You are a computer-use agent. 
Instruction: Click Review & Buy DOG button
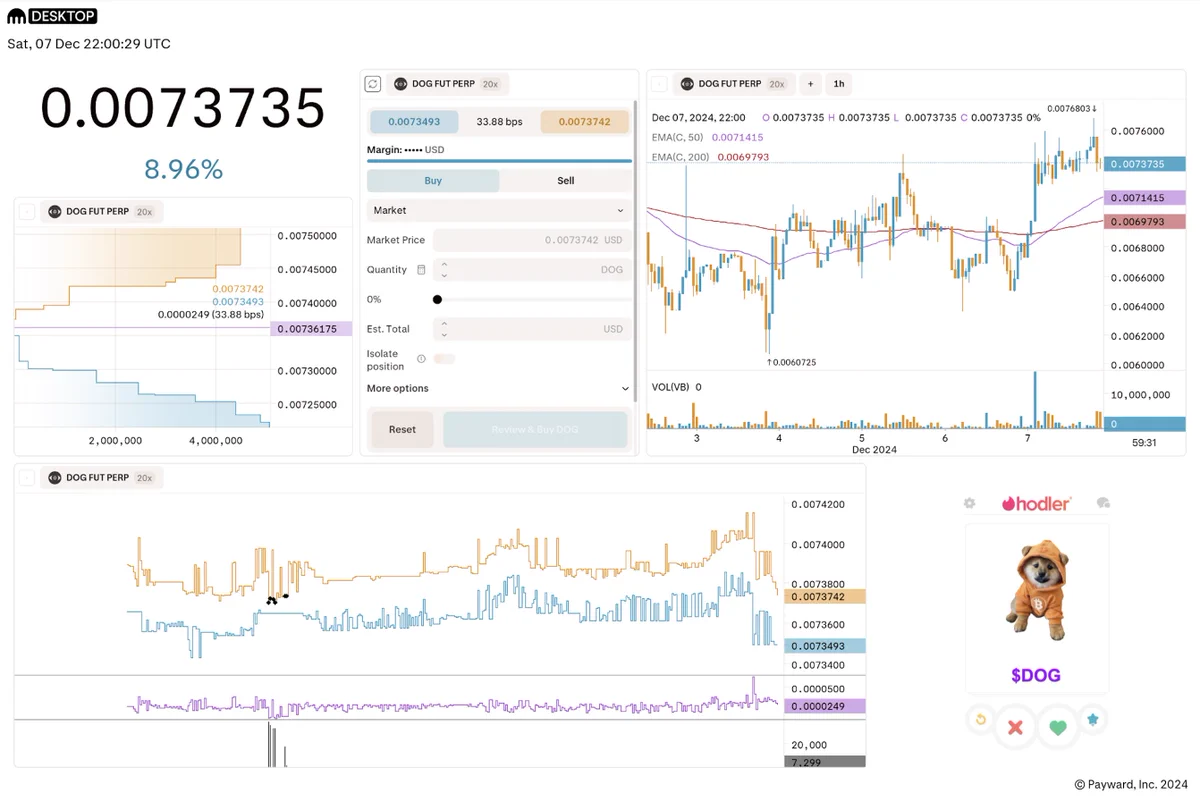pyautogui.click(x=535, y=429)
